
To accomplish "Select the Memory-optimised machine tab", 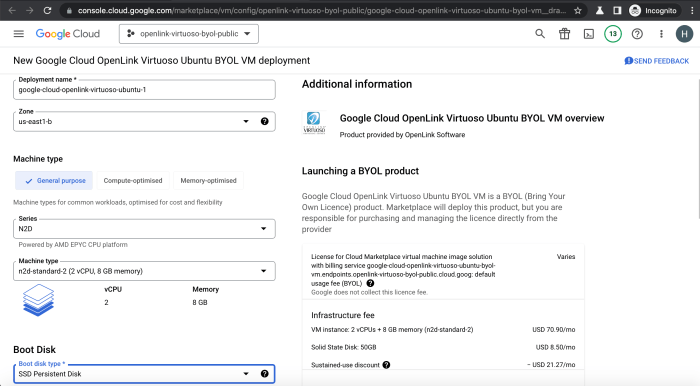I will 208,181.
